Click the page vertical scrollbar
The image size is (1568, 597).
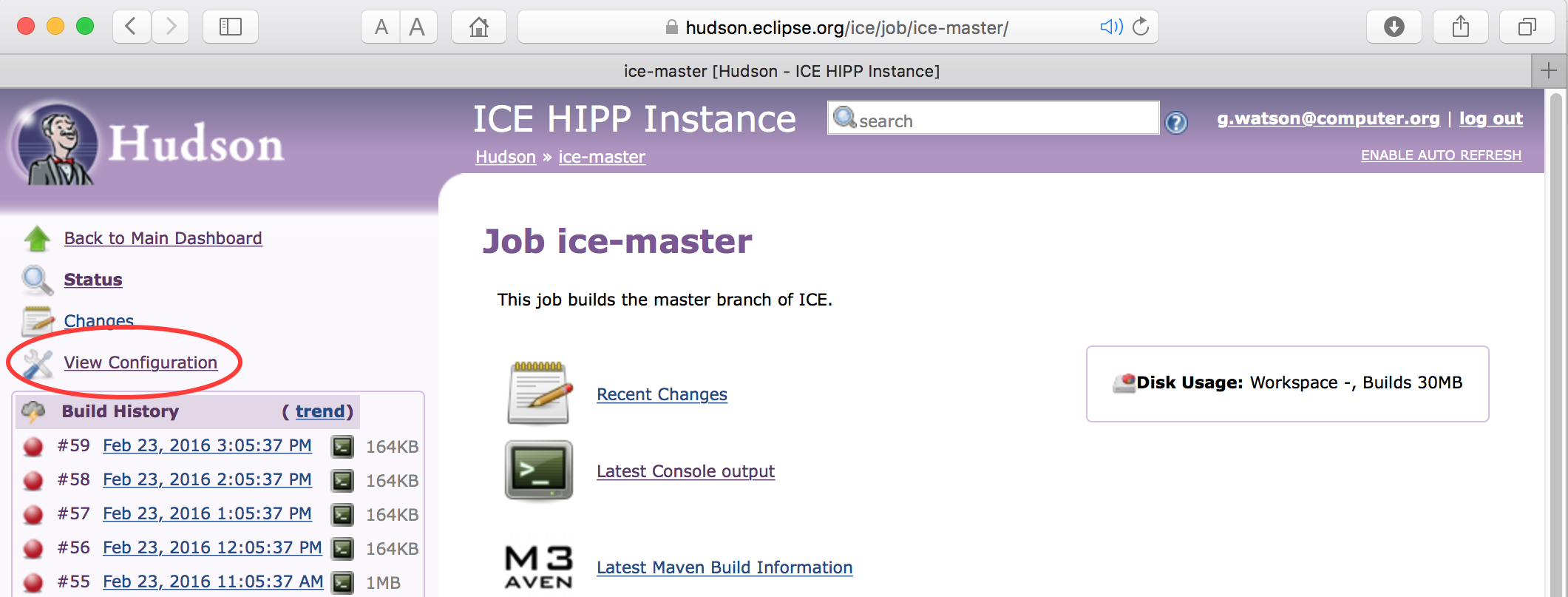click(1555, 344)
